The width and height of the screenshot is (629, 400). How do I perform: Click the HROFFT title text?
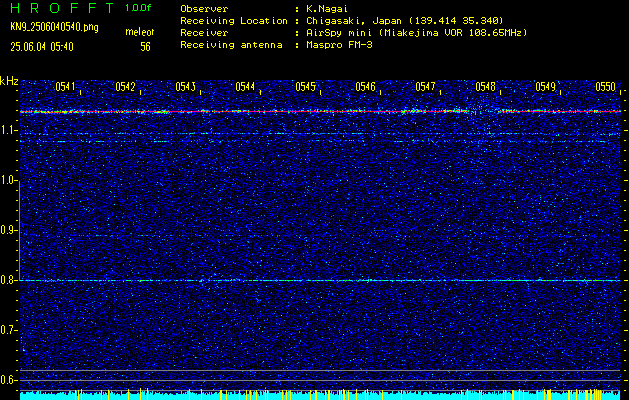(x=63, y=8)
